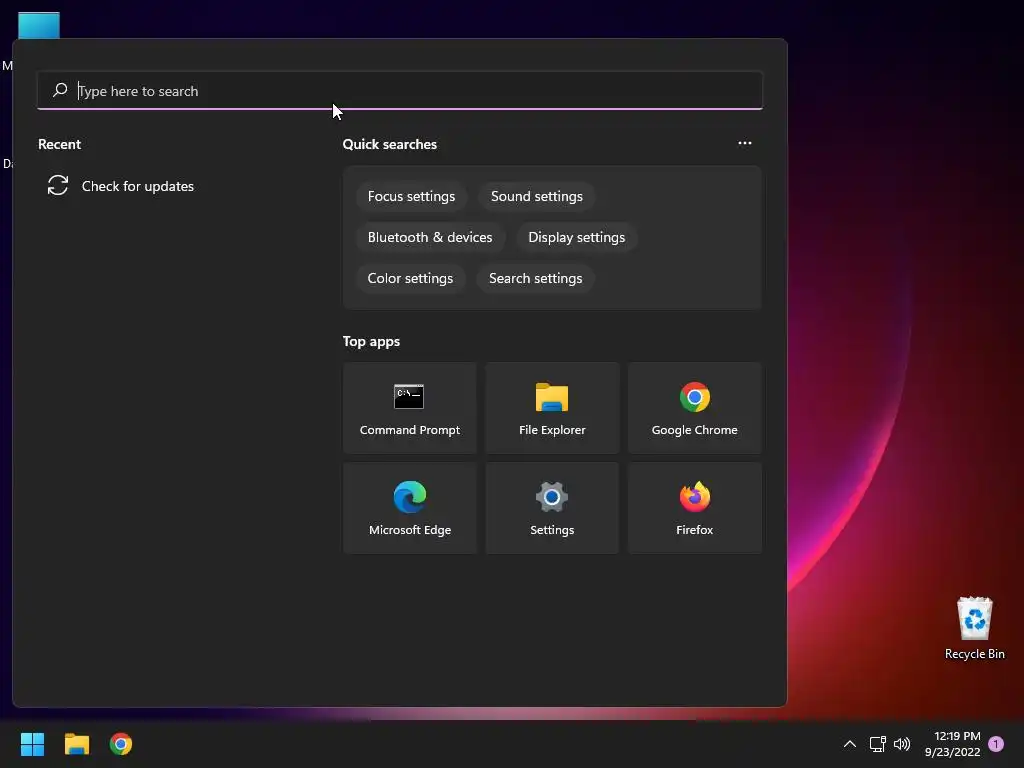1024x768 pixels.
Task: Launch Firefox from Top apps
Action: tap(694, 508)
